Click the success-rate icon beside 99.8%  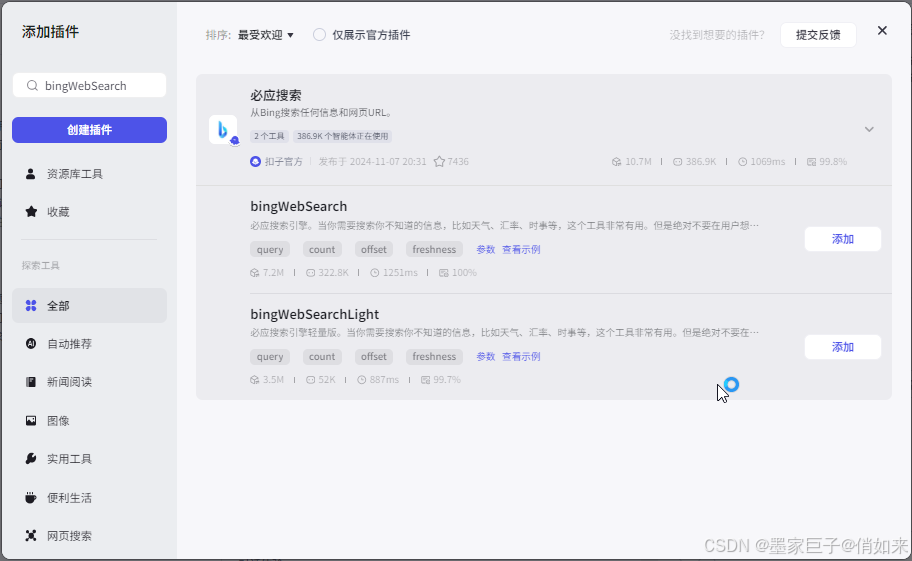(x=811, y=162)
